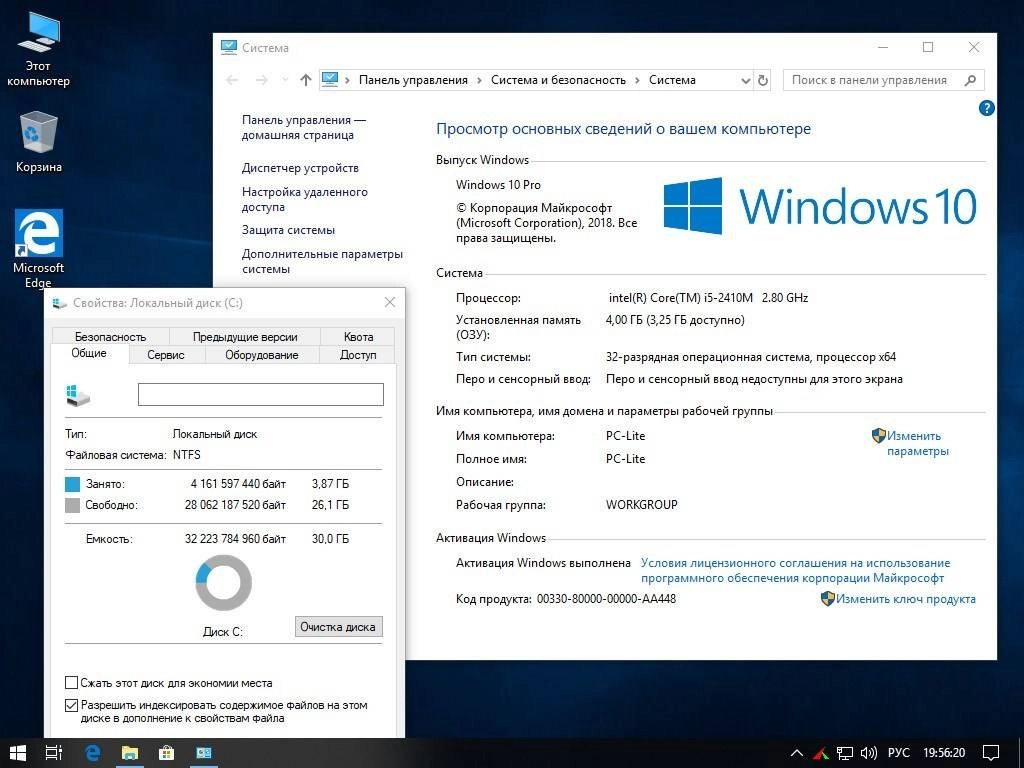Expand chevron before 'Панель управления' breadcrumb
1024x768 pixels.
click(x=347, y=80)
